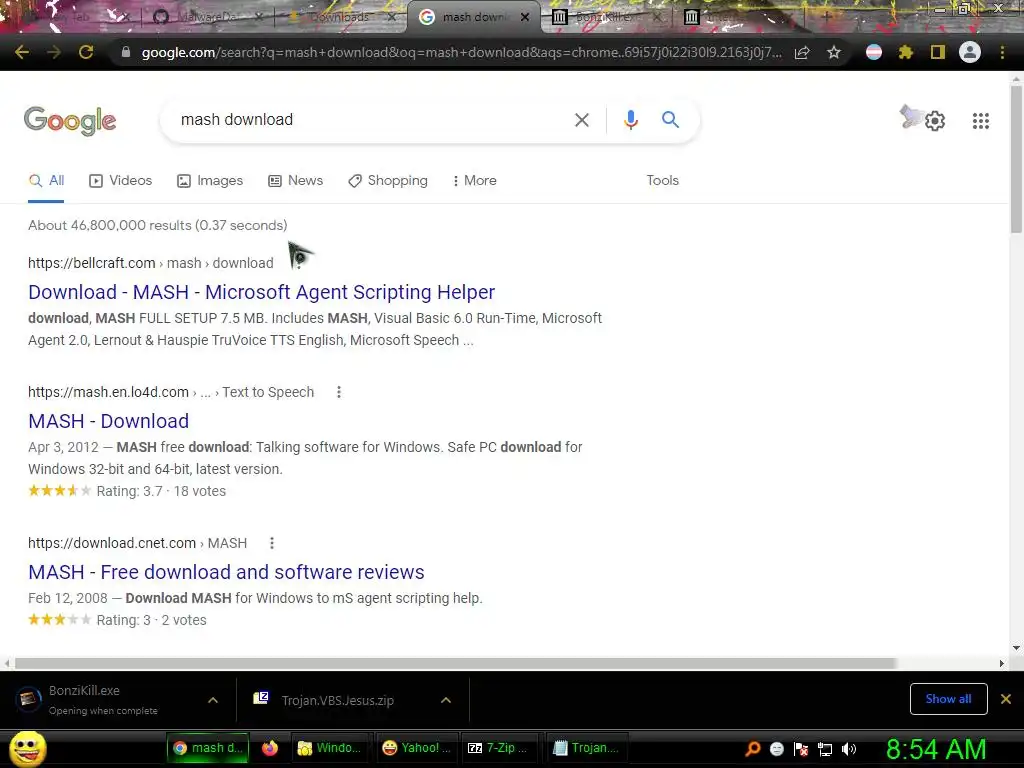Open the Google apps grid
Image resolution: width=1024 pixels, height=768 pixels.
click(x=980, y=121)
